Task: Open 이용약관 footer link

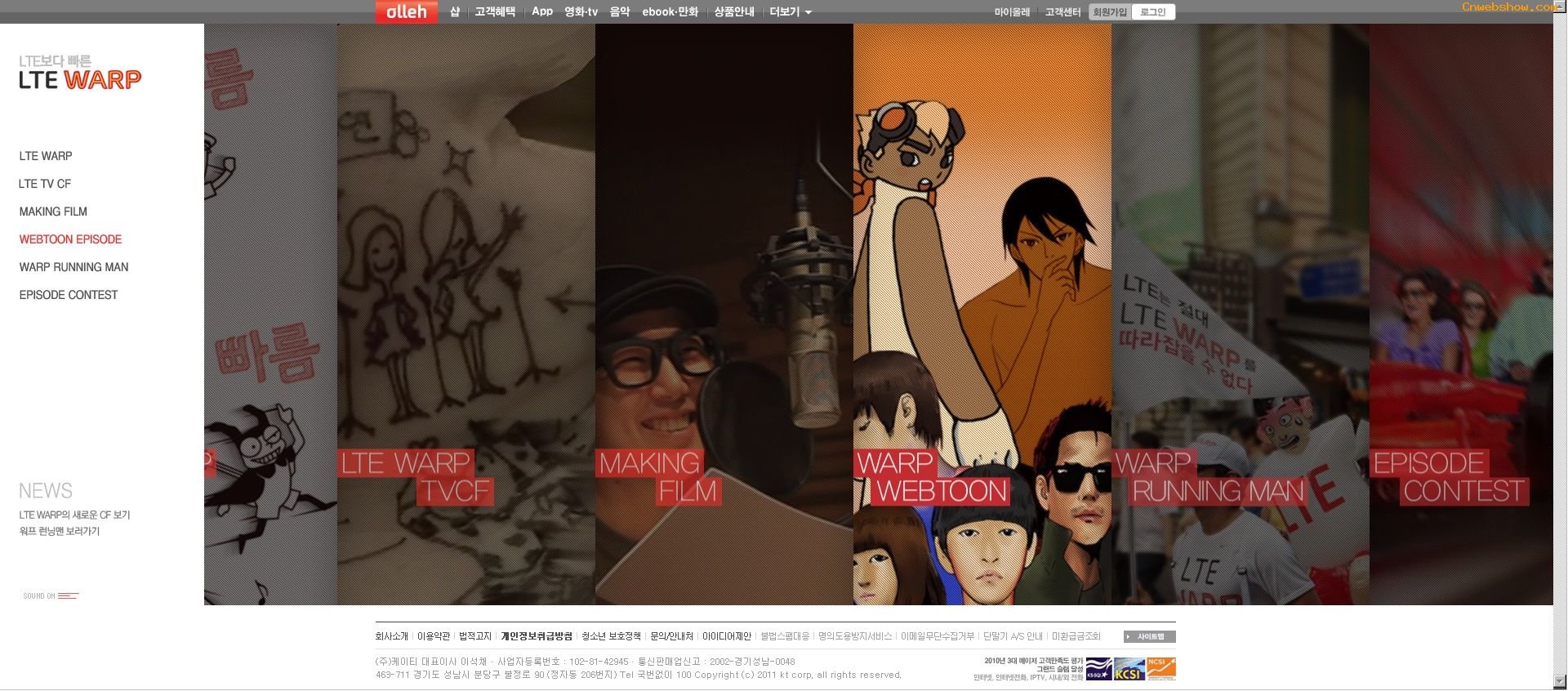Action: coord(434,636)
